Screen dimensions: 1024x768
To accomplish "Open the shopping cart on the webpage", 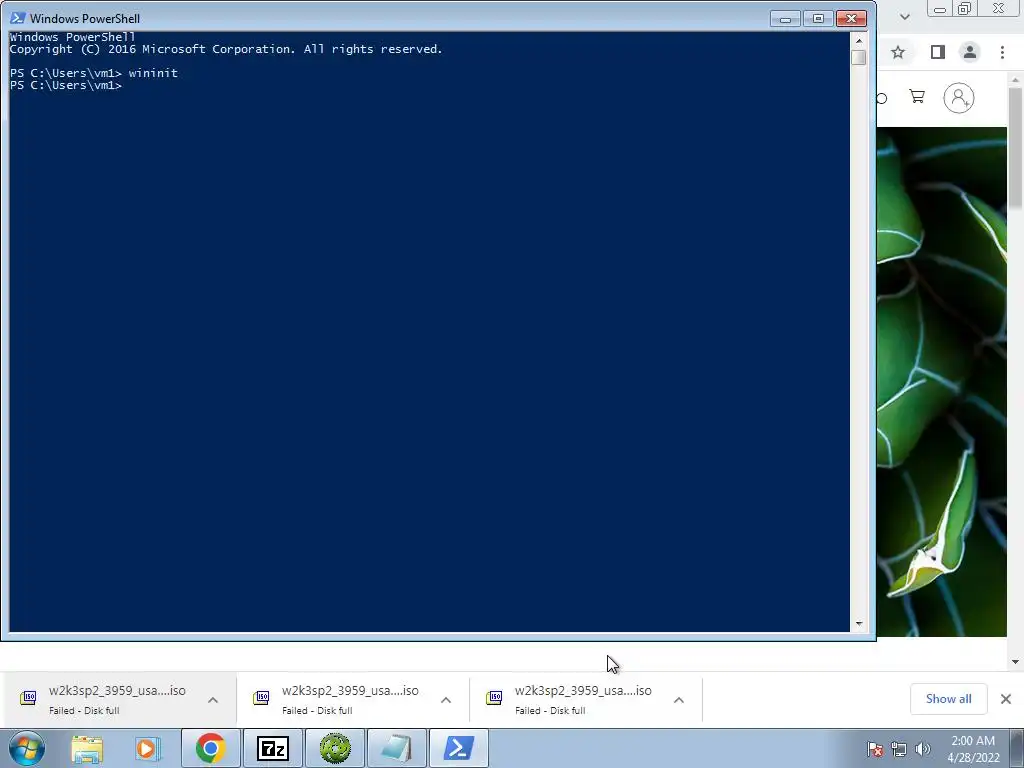I will pos(917,97).
